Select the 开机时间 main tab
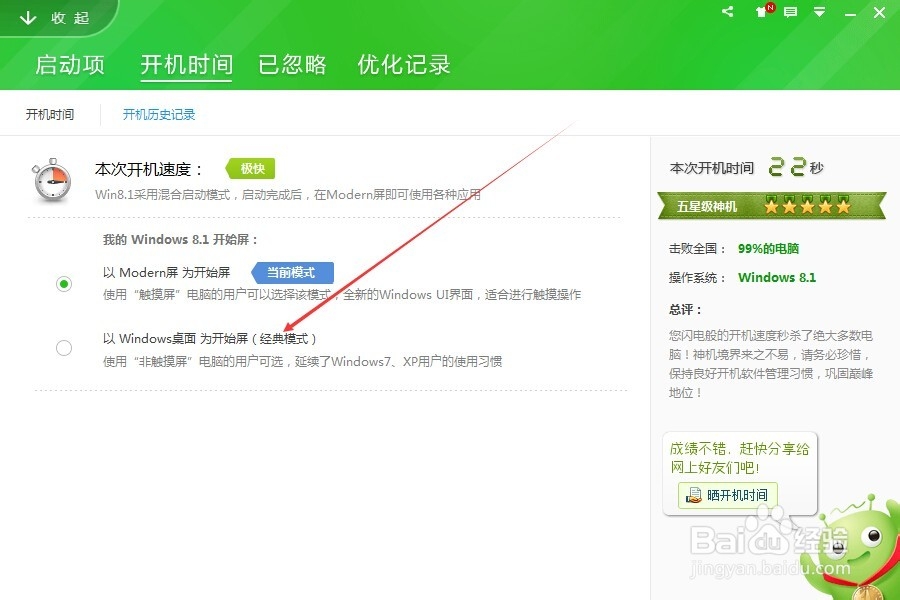Viewport: 900px width, 600px height. pyautogui.click(x=187, y=64)
